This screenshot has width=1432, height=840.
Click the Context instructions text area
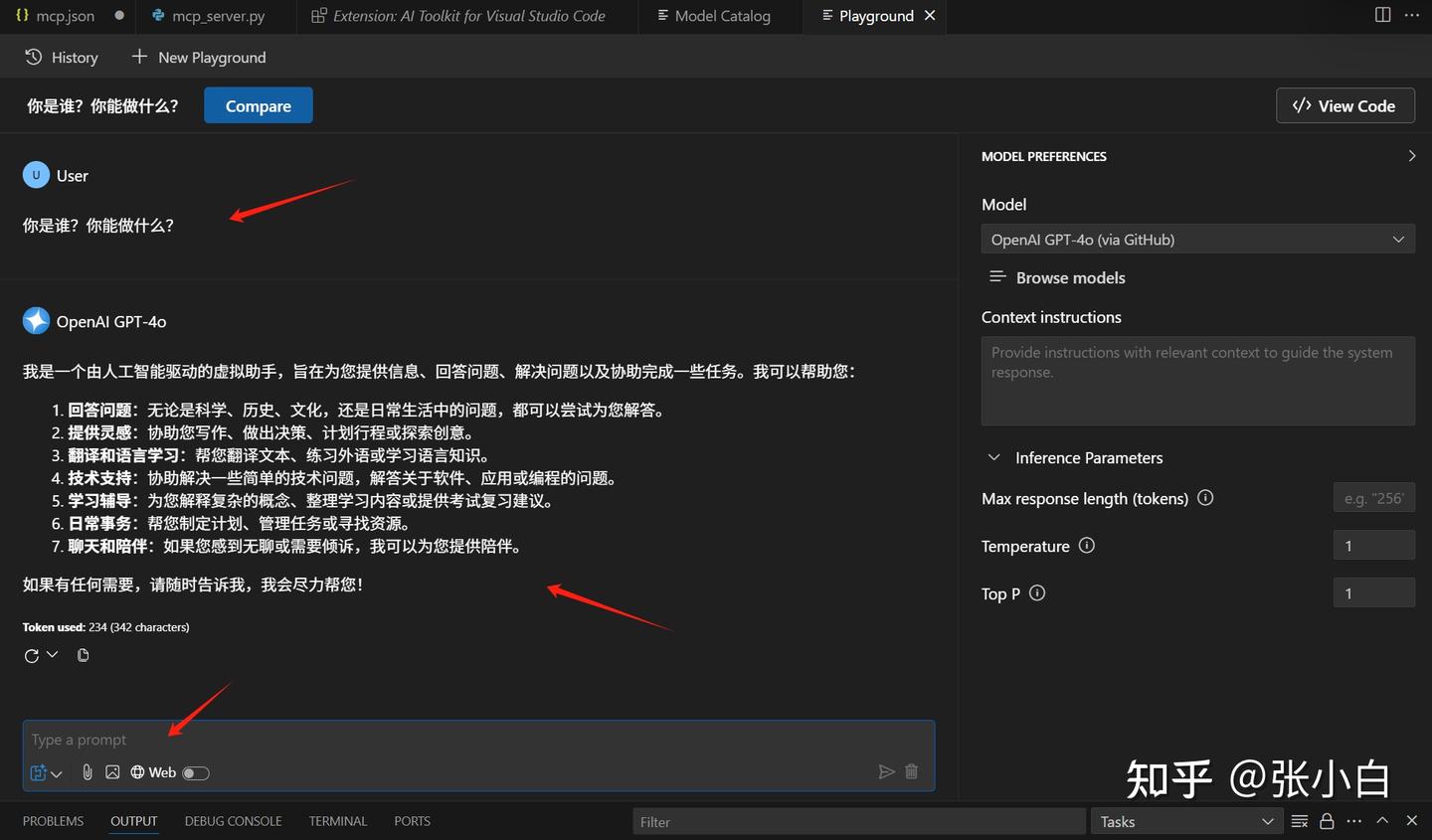(1197, 381)
